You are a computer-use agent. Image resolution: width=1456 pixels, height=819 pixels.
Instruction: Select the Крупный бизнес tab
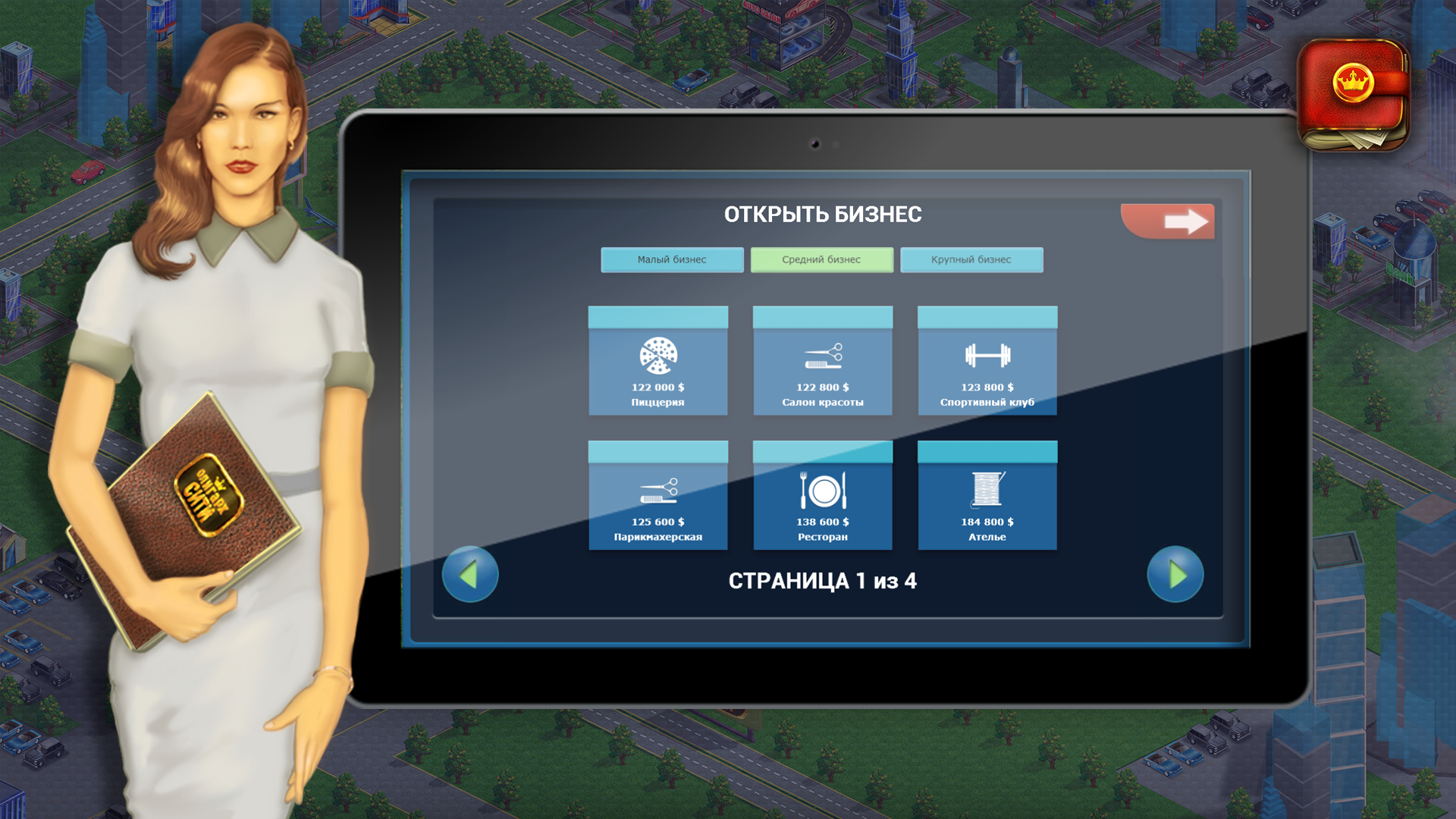(x=971, y=260)
